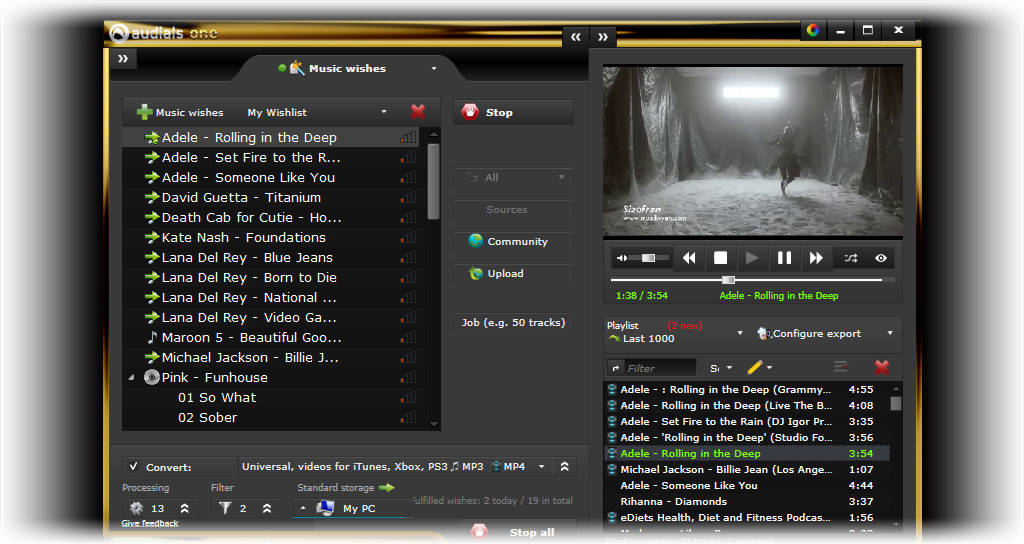The width and height of the screenshot is (1024, 544).
Task: Stop playback with square button
Action: coord(720,258)
